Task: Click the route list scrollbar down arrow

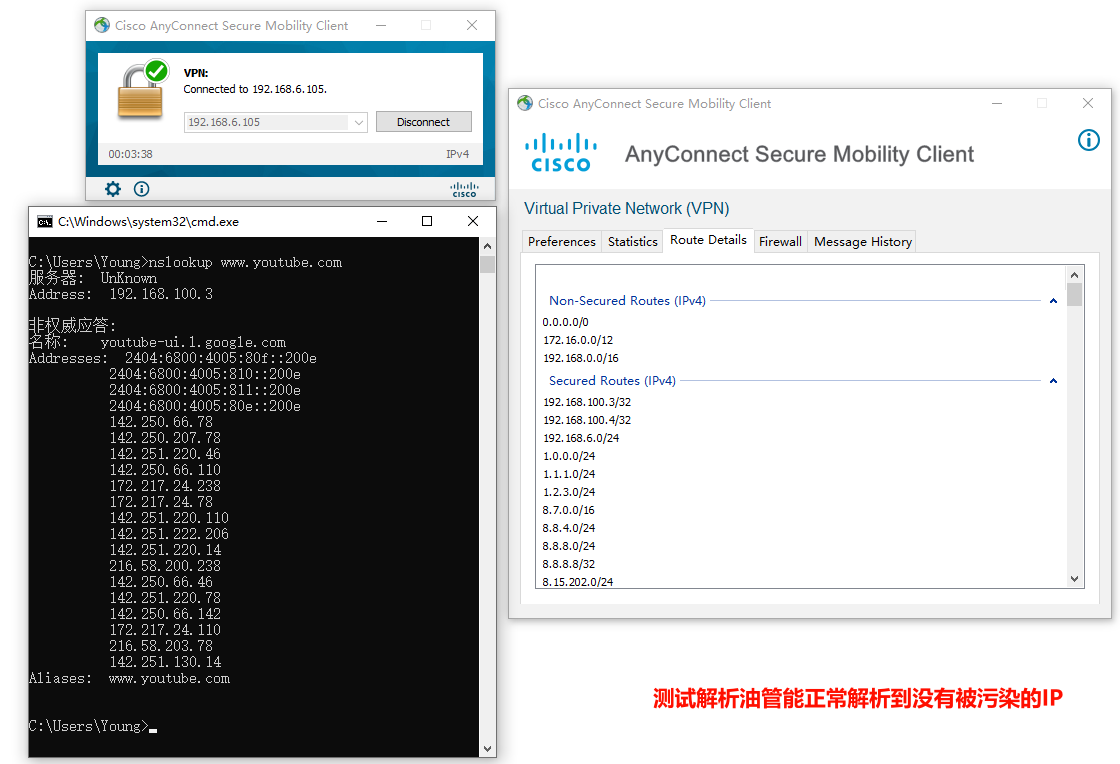Action: pos(1074,579)
